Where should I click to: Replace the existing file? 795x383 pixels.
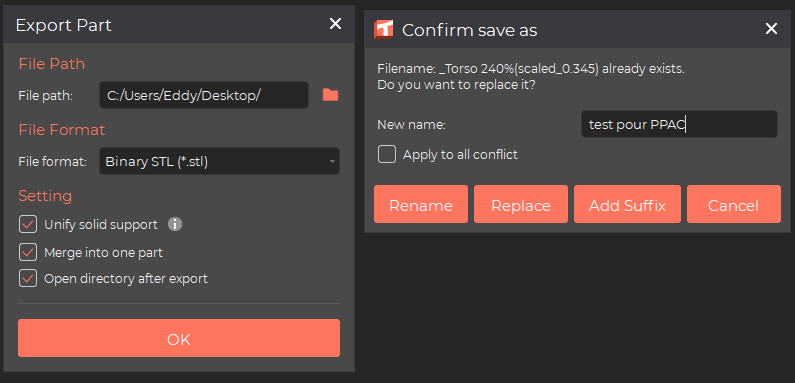pyautogui.click(x=521, y=204)
